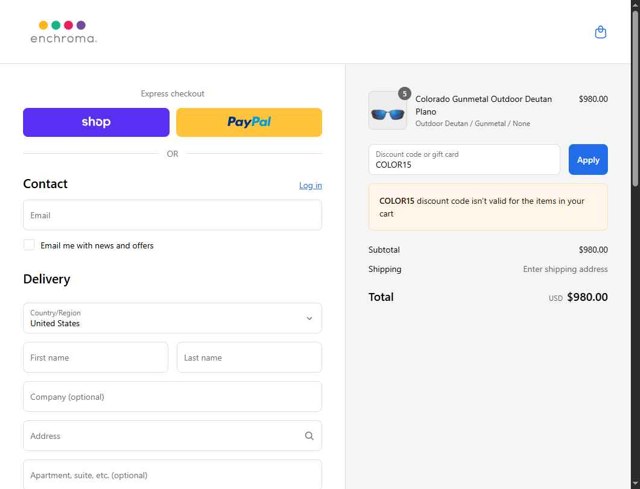Open the shopping bag cart icon
Image resolution: width=640 pixels, height=489 pixels.
point(600,32)
